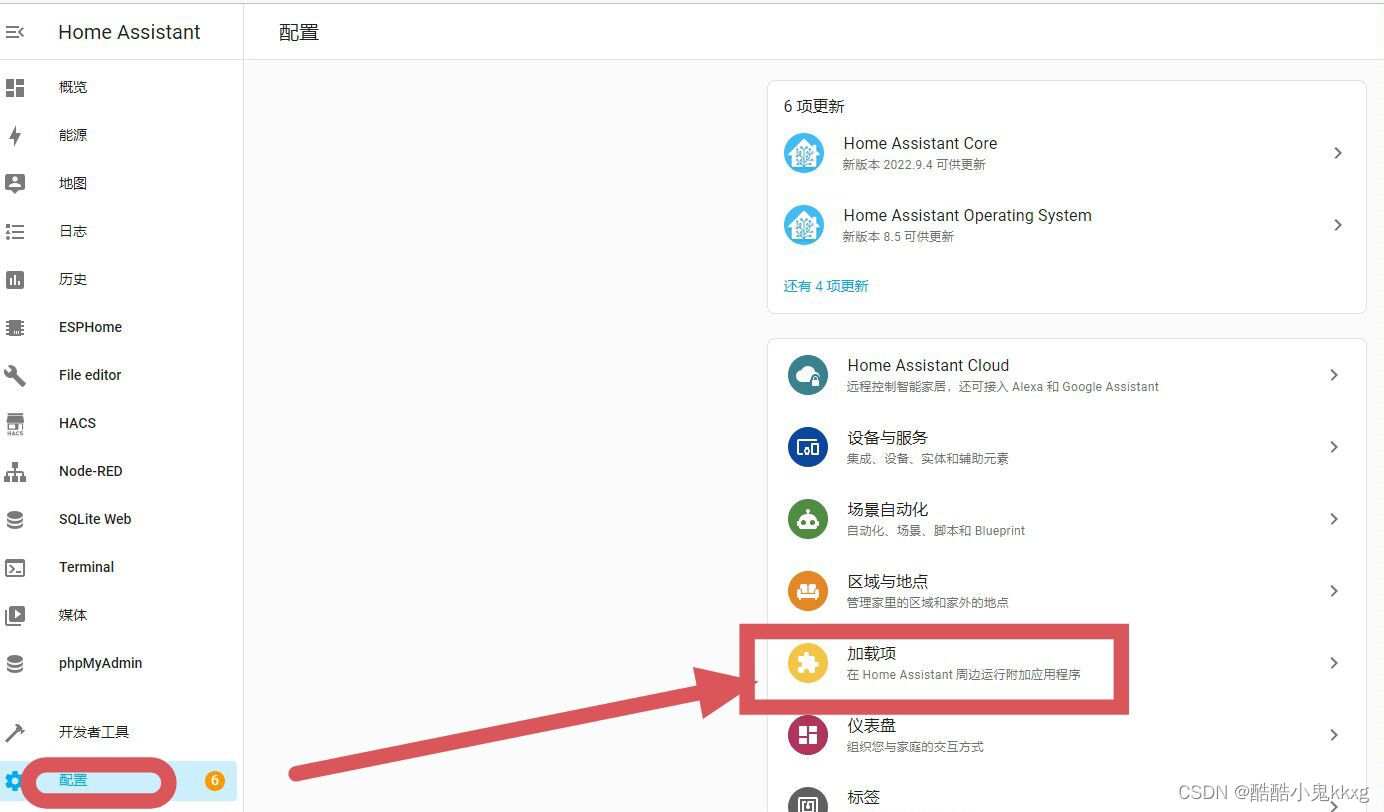Open the 开发者工具 menu item
The width and height of the screenshot is (1384, 812).
click(95, 732)
